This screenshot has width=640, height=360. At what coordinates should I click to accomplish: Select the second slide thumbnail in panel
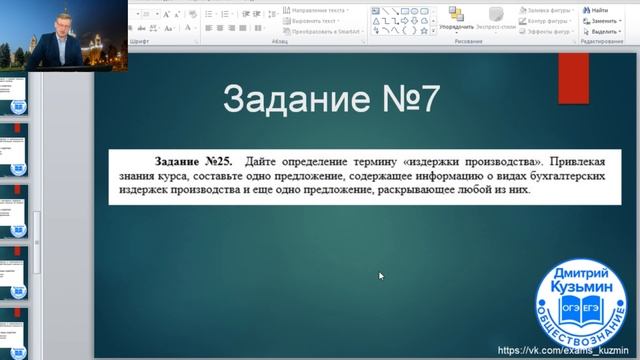(13, 150)
